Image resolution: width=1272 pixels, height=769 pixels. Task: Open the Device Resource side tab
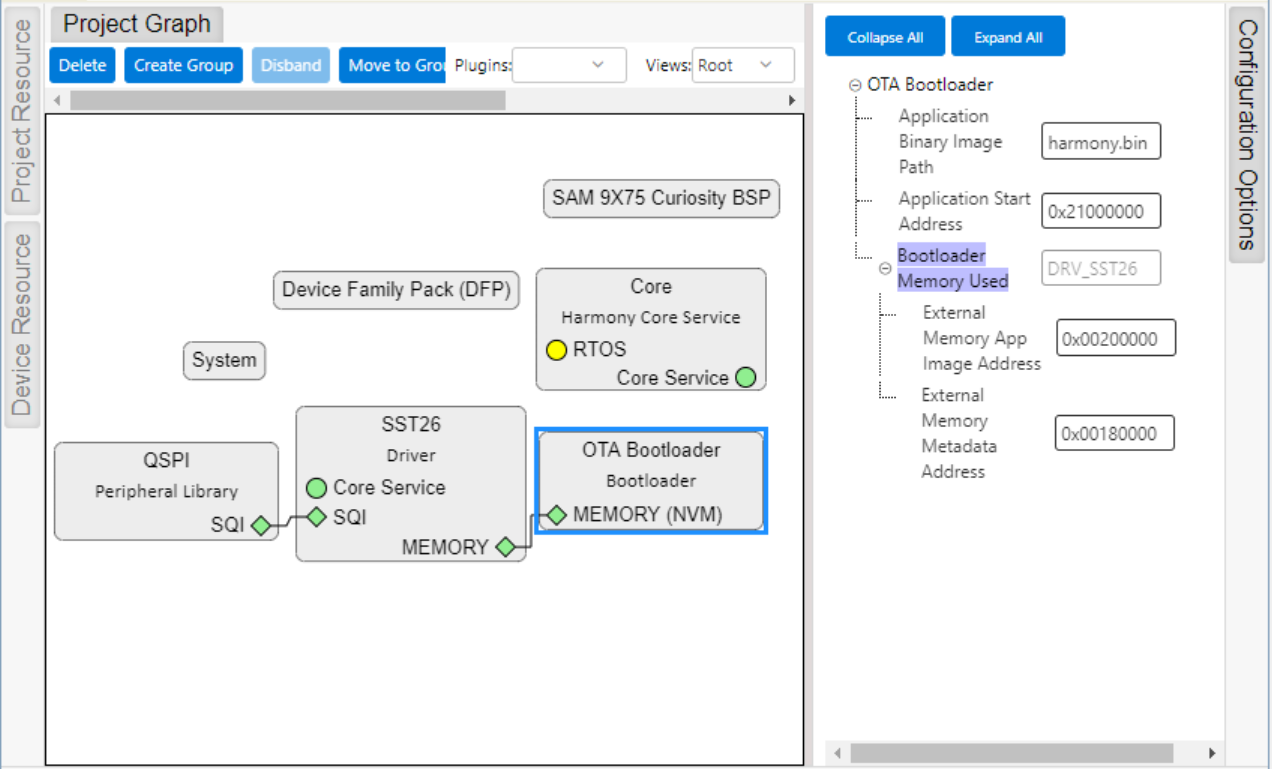click(x=22, y=325)
